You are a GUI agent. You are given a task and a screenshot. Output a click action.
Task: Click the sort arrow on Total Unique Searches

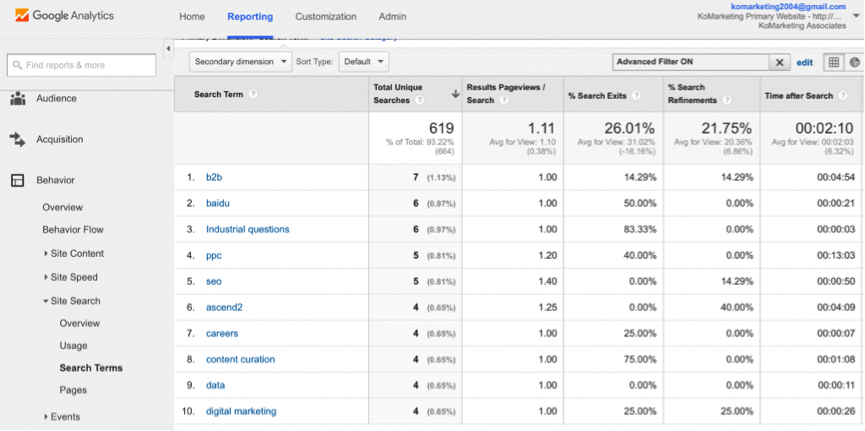(455, 94)
